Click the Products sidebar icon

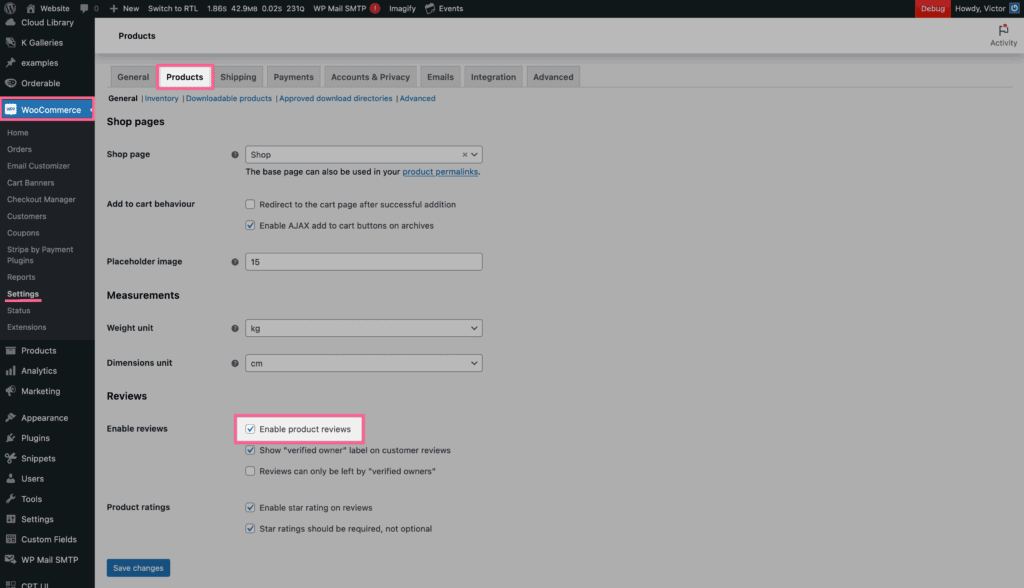tap(10, 351)
